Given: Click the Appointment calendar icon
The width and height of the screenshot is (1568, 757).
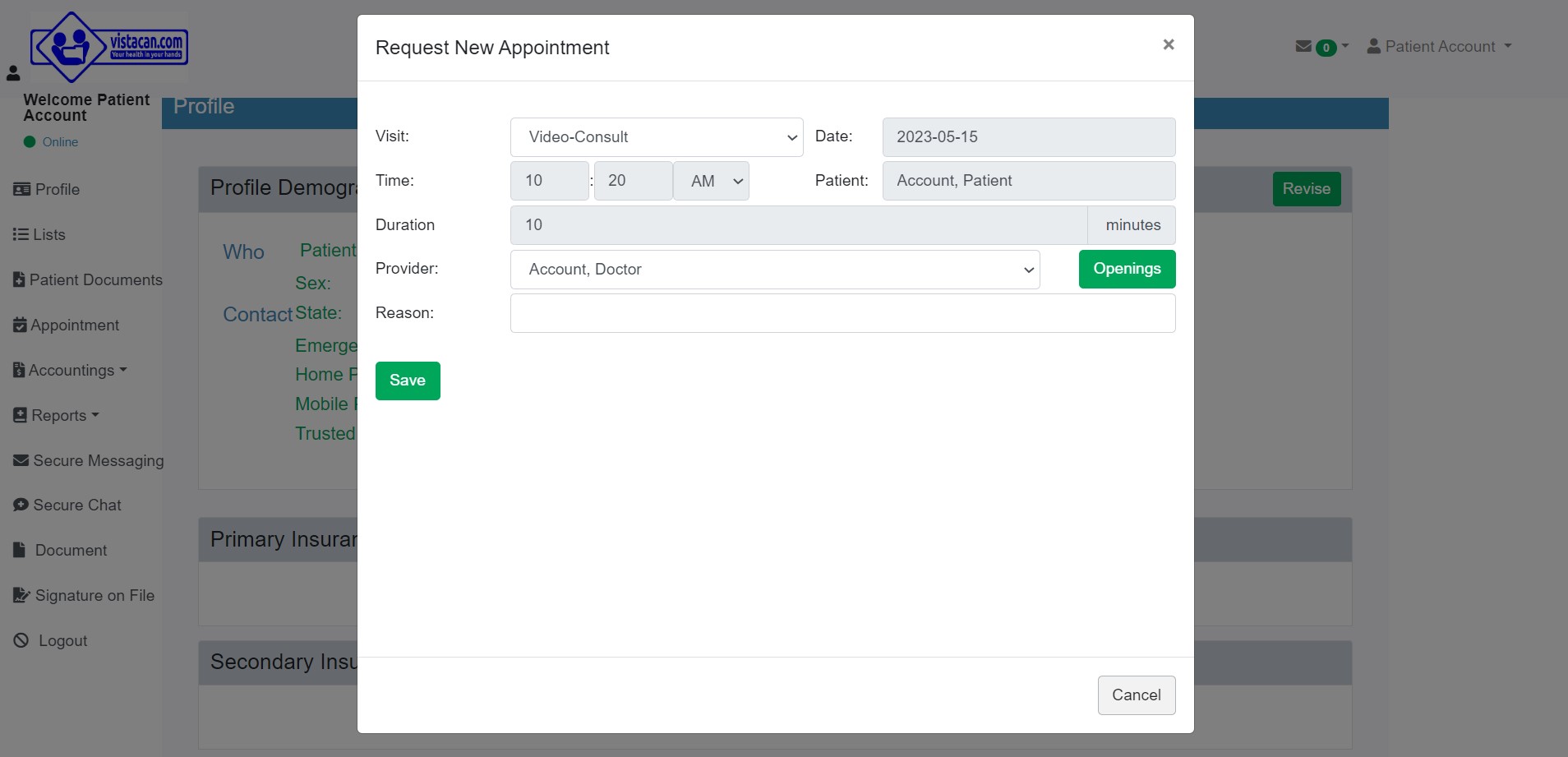Looking at the screenshot, I should tap(20, 325).
